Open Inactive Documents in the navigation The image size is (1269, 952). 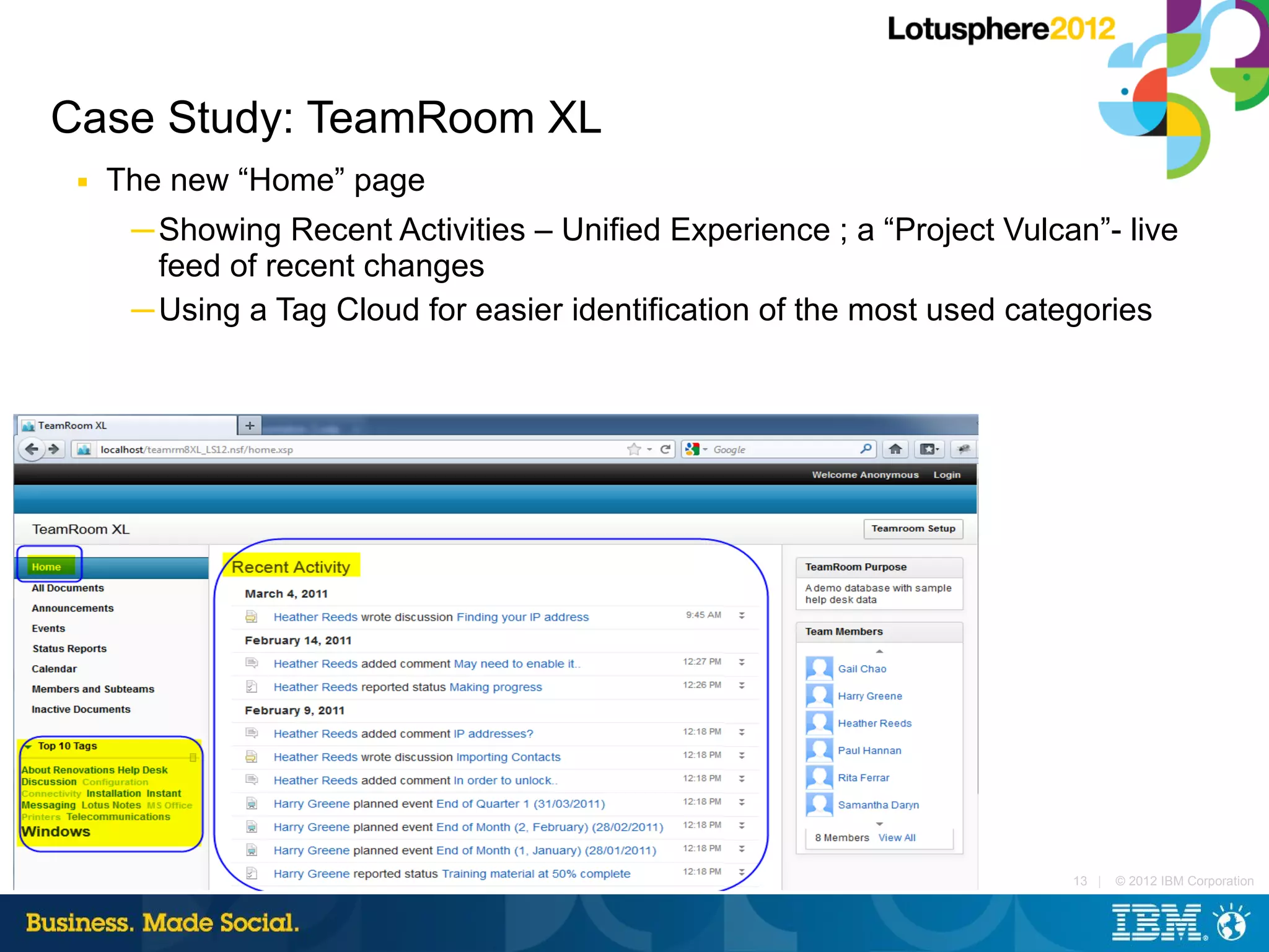tap(81, 709)
